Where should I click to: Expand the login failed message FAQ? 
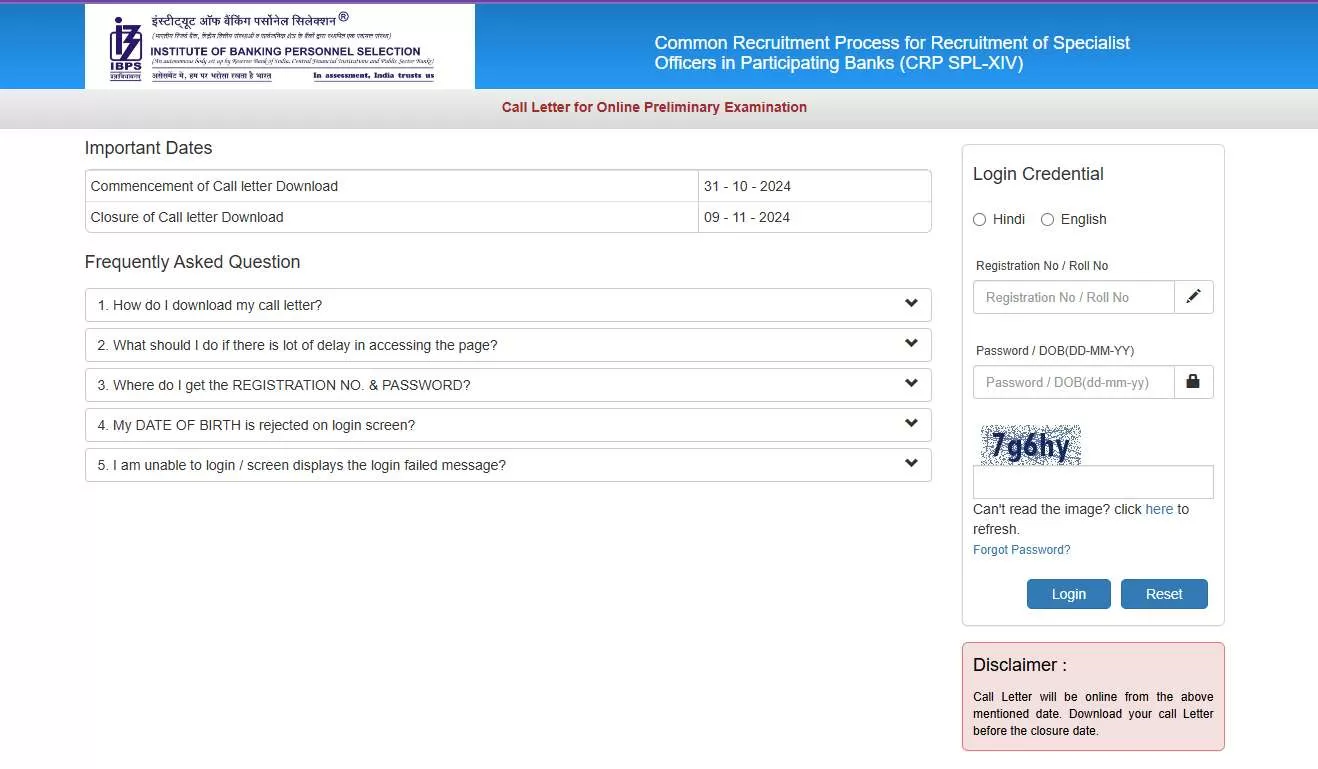point(302,465)
